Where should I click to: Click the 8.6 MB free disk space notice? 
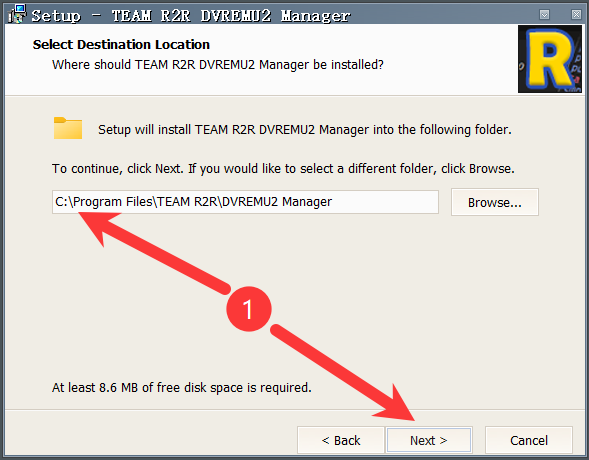[x=182, y=388]
